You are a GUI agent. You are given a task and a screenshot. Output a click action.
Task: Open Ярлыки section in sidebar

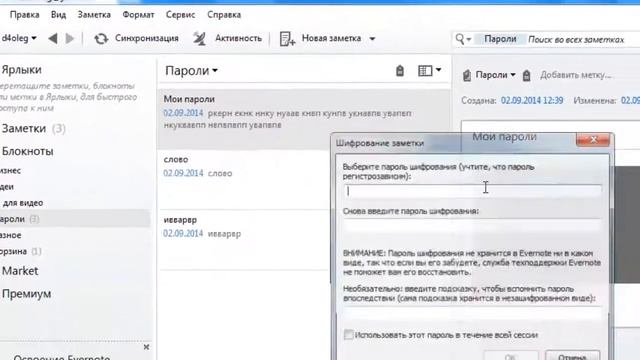[21, 70]
